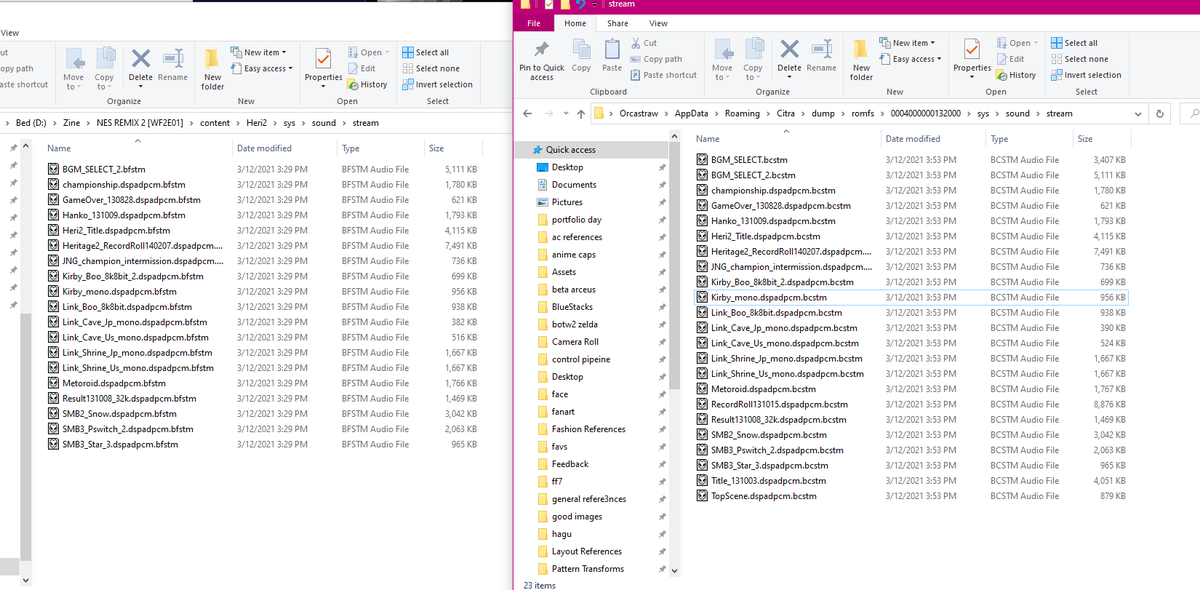Open Easy access dropdown in right window

(x=912, y=59)
